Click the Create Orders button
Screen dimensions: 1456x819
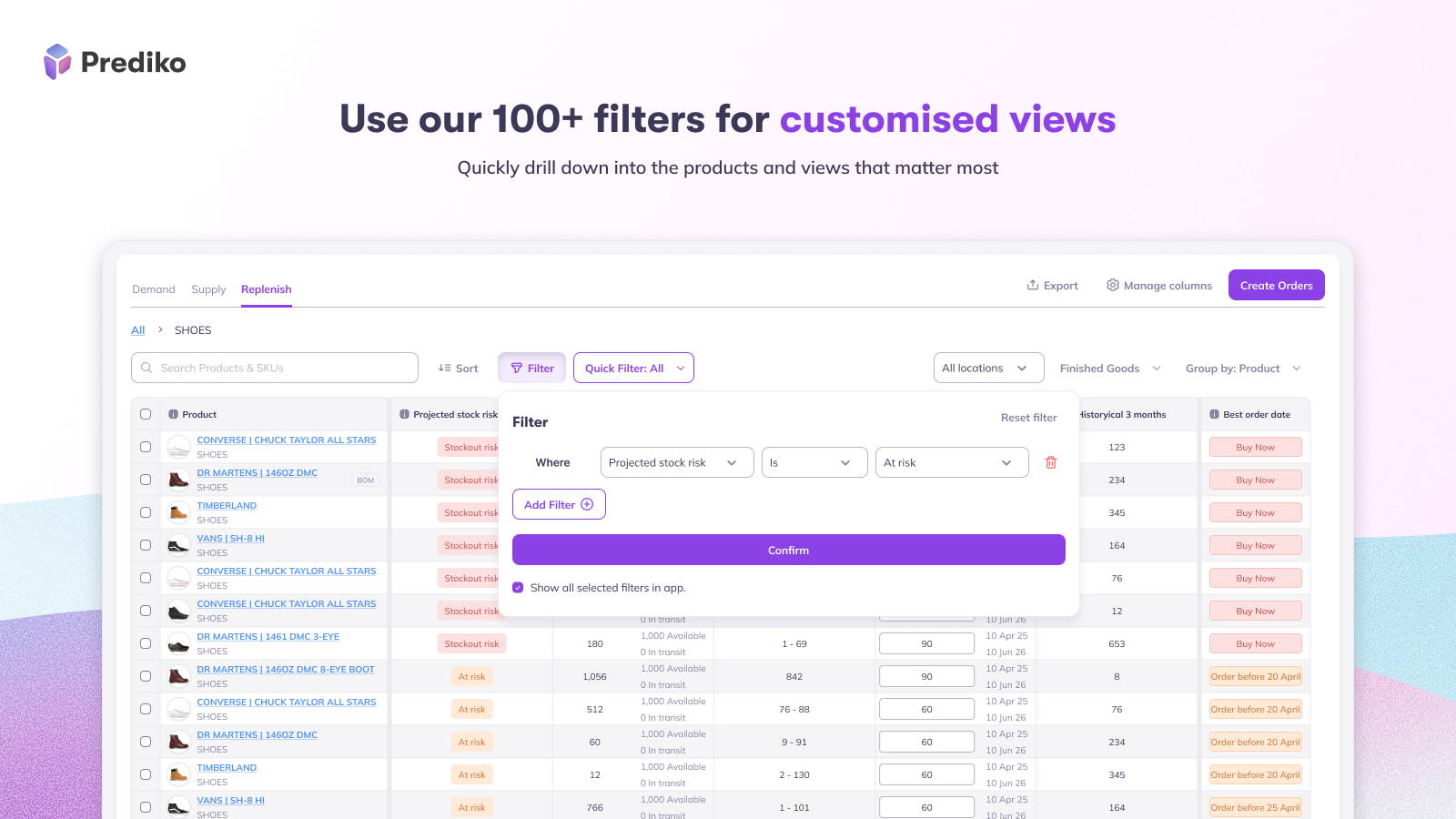(1276, 285)
